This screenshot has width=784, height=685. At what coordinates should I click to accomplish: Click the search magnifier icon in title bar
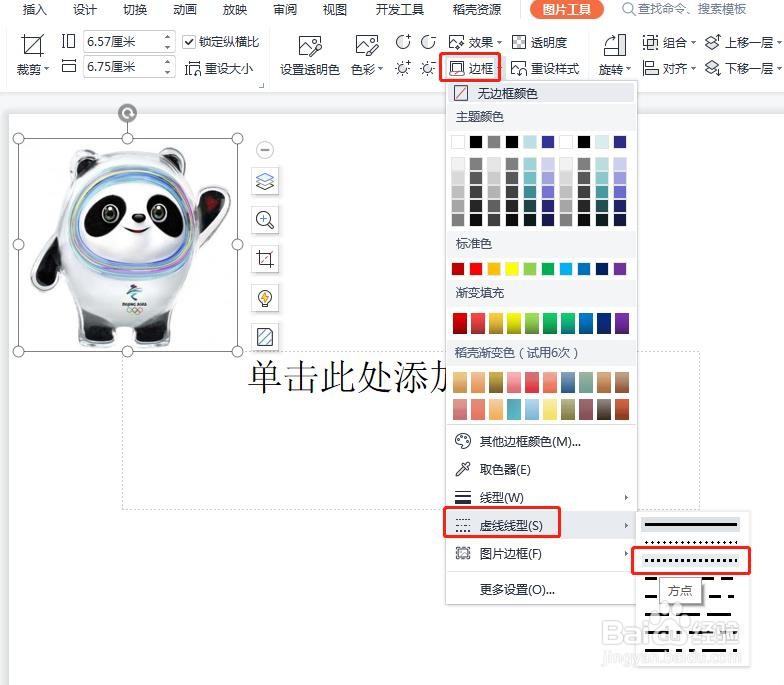click(628, 9)
